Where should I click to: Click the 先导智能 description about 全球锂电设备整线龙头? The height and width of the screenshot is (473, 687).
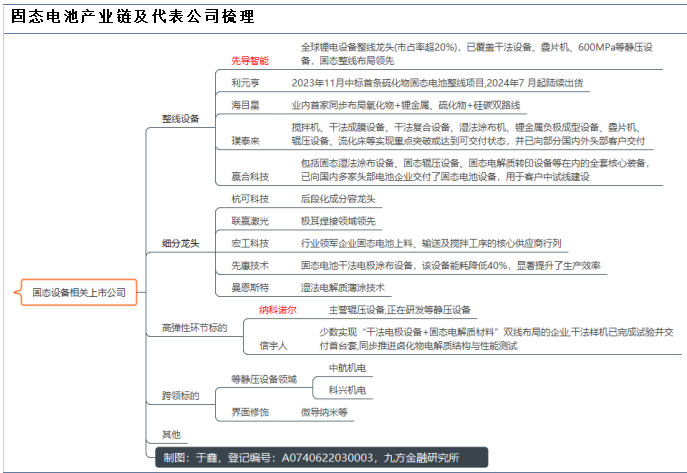pos(477,54)
